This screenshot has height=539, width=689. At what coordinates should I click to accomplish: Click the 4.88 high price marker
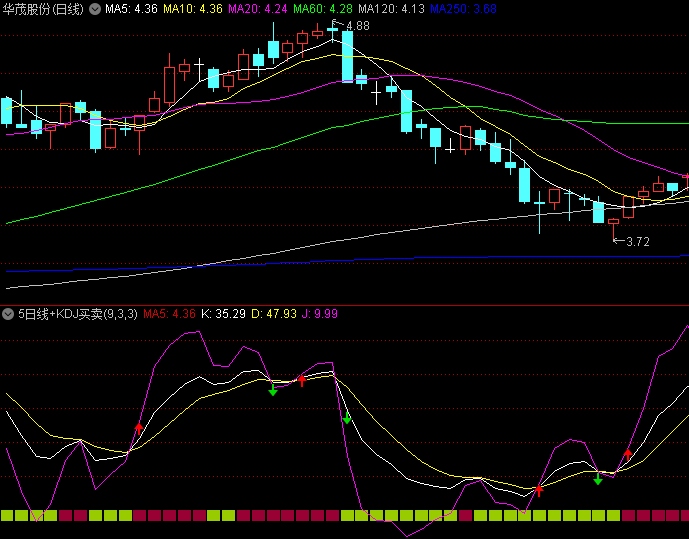click(358, 26)
